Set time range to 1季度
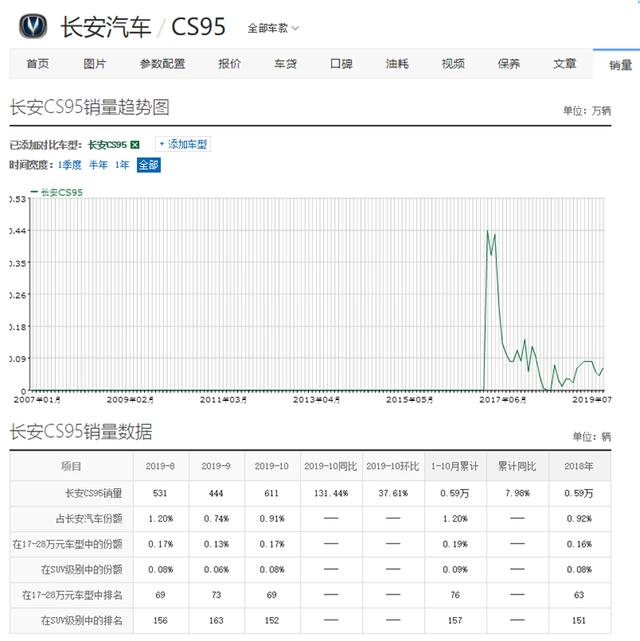Viewport: 640px width, 641px height. [x=69, y=165]
